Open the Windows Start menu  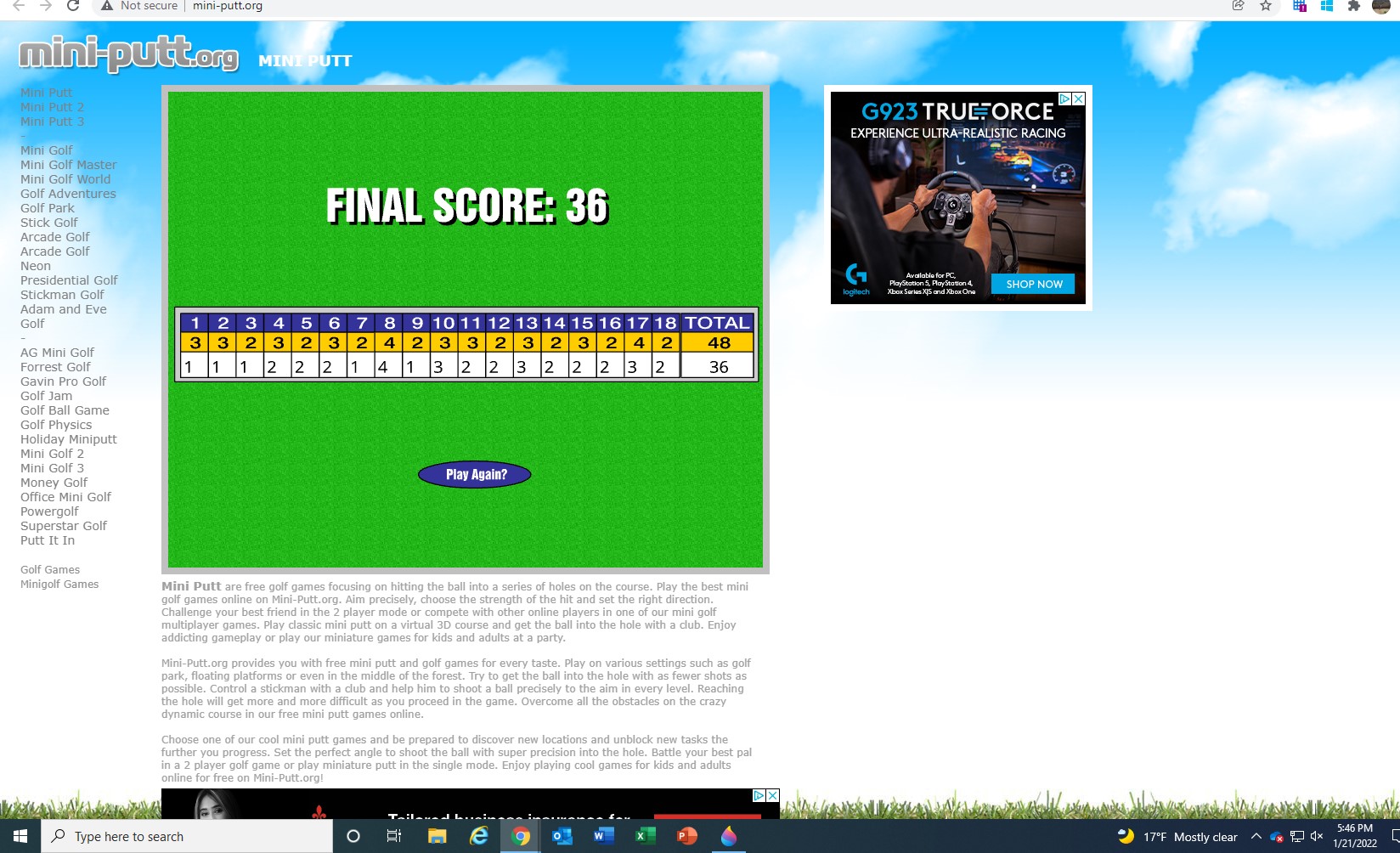pos(20,836)
